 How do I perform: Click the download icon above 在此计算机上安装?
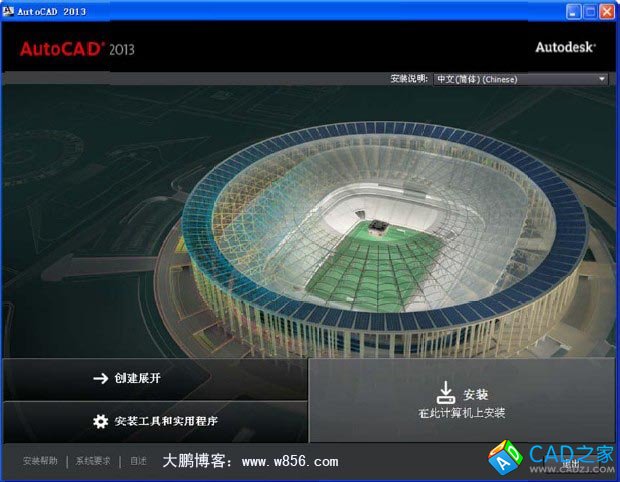[x=446, y=392]
